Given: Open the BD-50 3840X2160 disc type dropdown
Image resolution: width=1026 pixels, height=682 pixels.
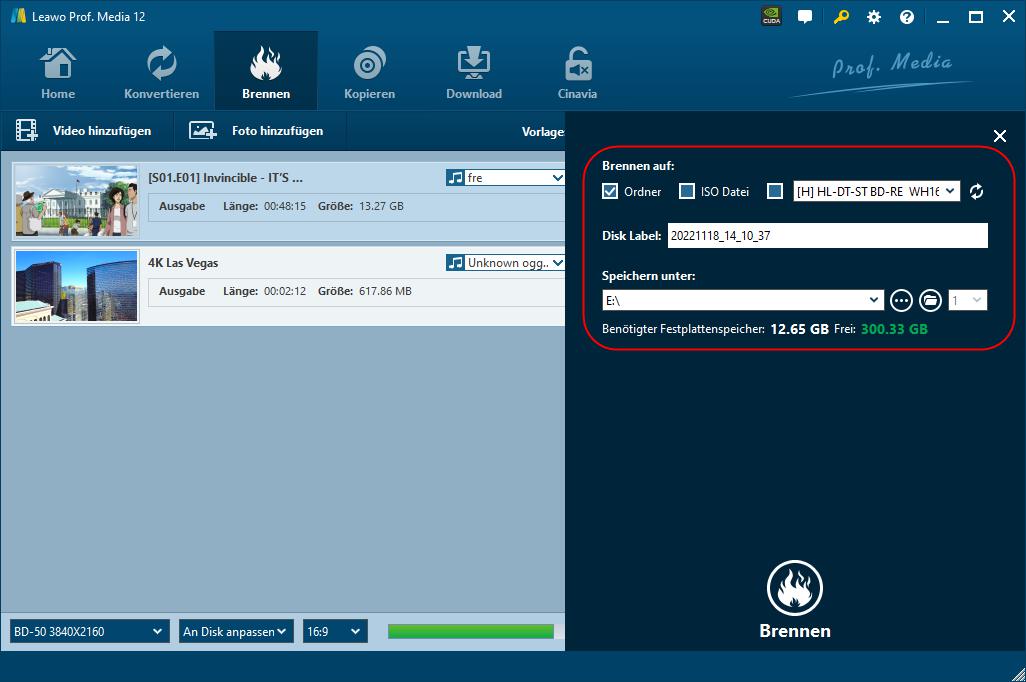Looking at the screenshot, I should (x=89, y=632).
